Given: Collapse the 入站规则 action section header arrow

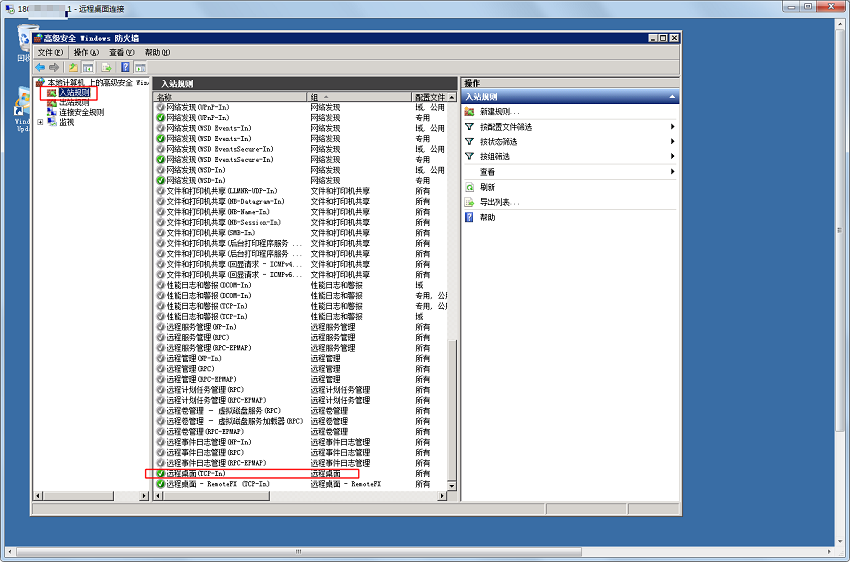Looking at the screenshot, I should pos(672,97).
